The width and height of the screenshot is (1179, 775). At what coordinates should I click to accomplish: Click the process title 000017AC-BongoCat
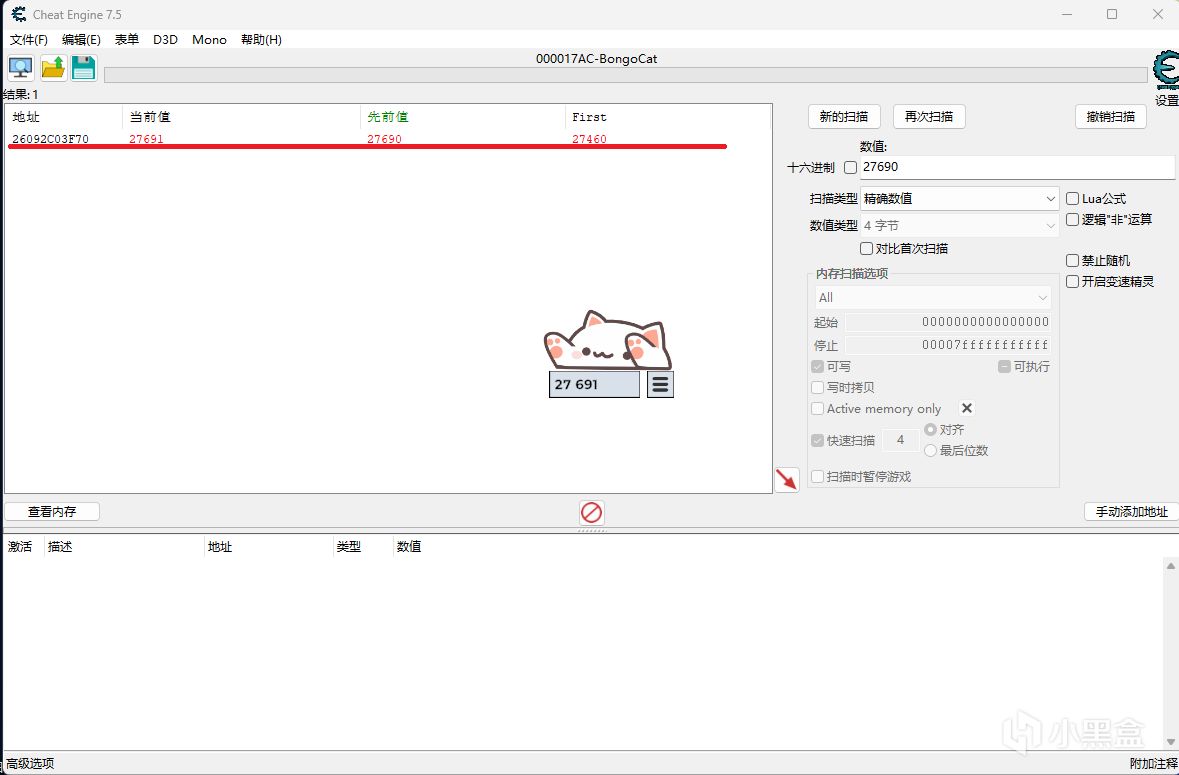tap(596, 59)
